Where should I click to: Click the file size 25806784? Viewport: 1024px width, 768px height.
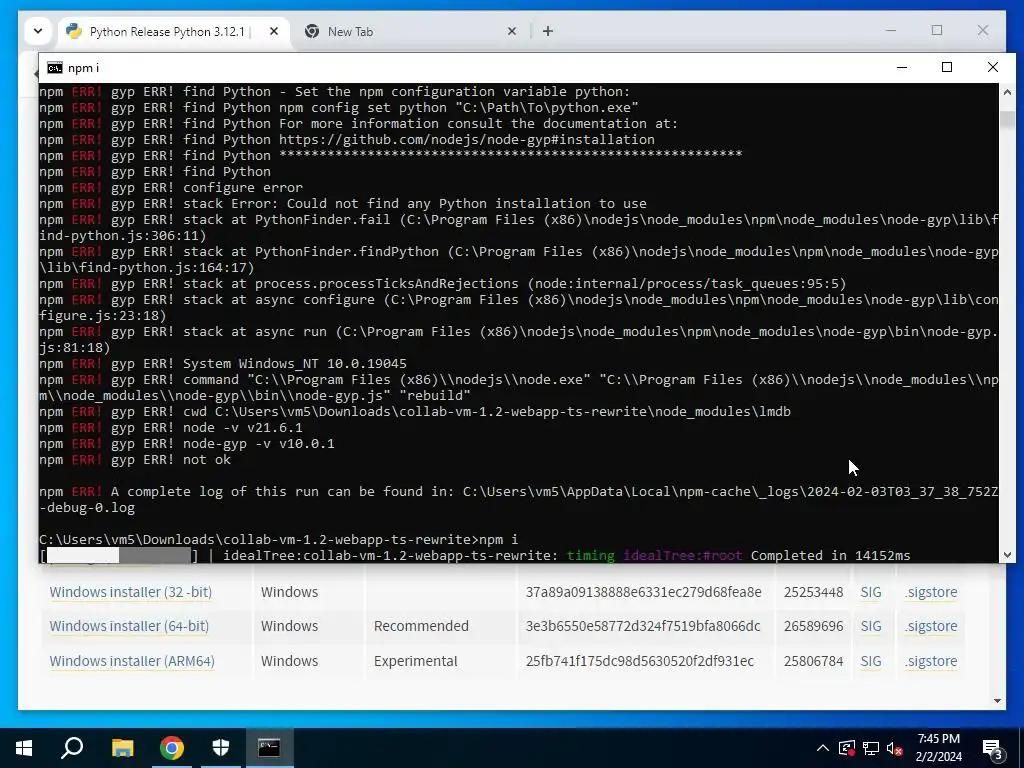coord(813,661)
